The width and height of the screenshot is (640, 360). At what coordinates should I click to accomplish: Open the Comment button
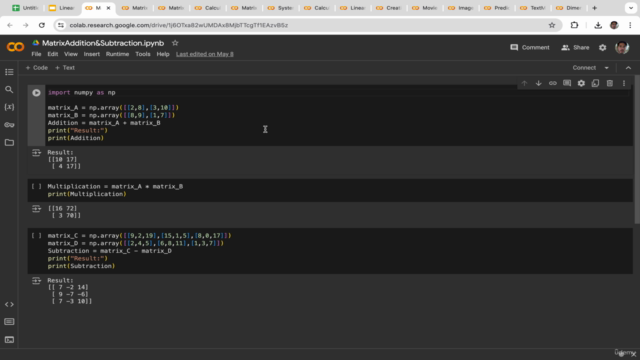pyautogui.click(x=530, y=47)
